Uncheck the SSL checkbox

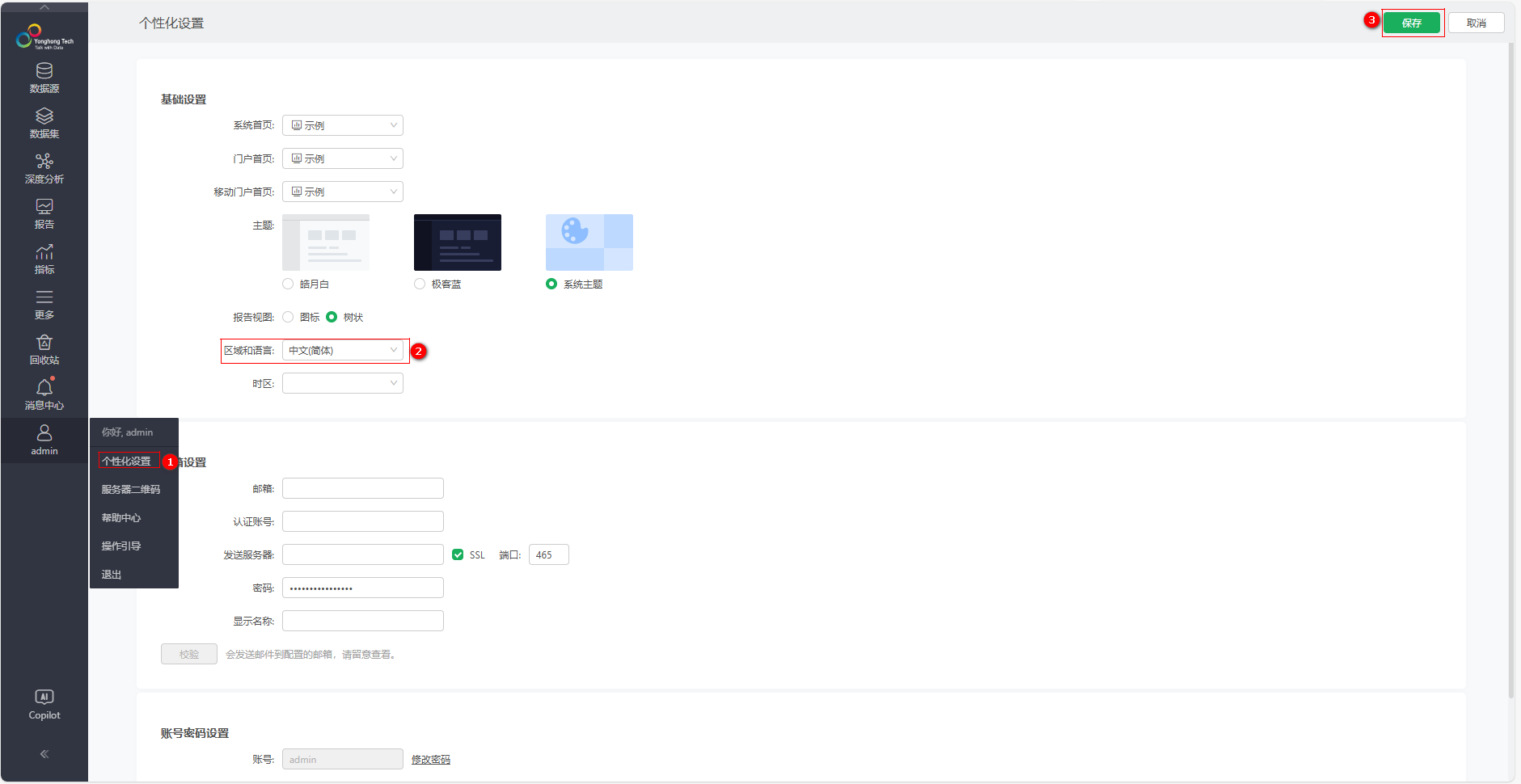click(x=458, y=554)
